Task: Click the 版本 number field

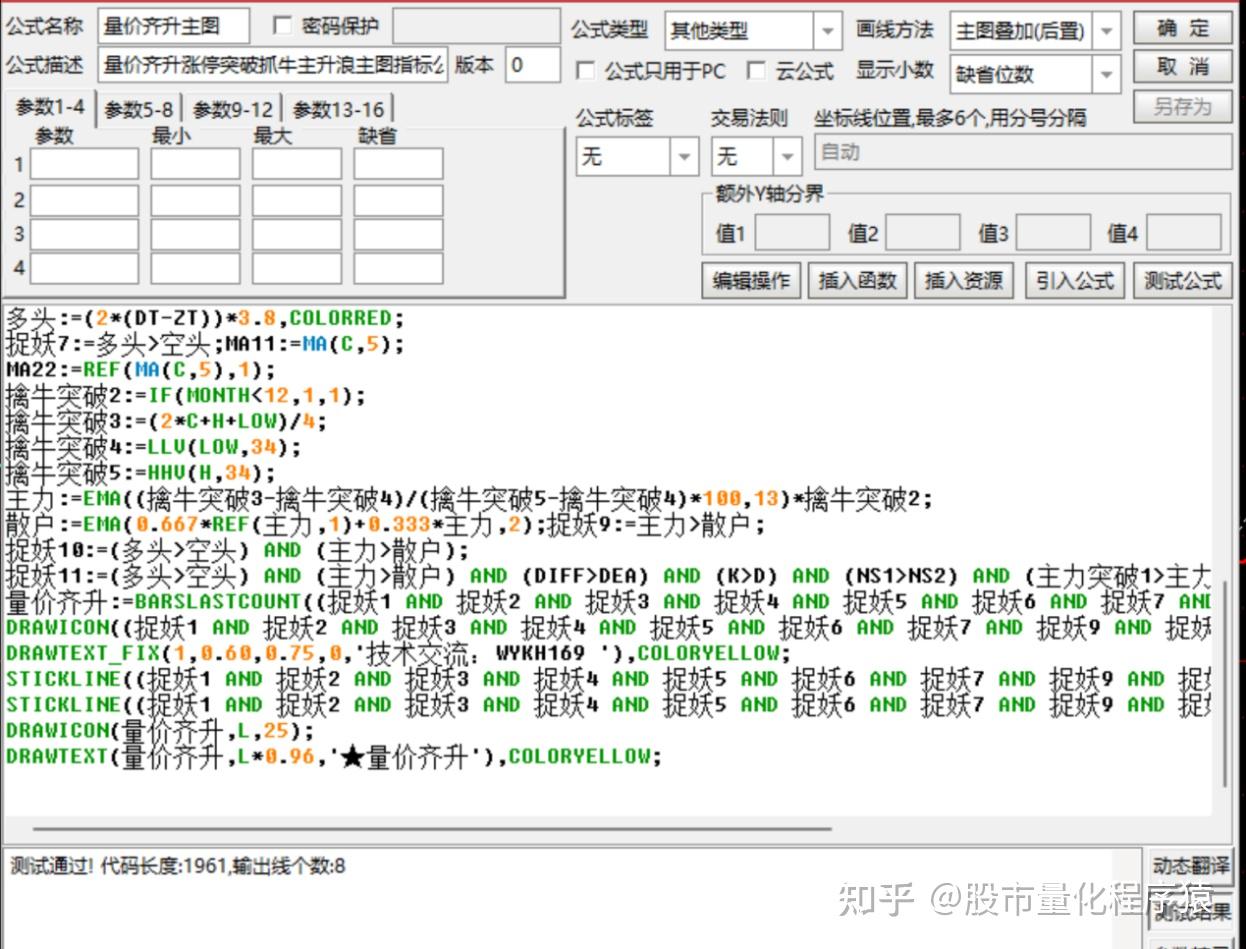Action: click(532, 65)
